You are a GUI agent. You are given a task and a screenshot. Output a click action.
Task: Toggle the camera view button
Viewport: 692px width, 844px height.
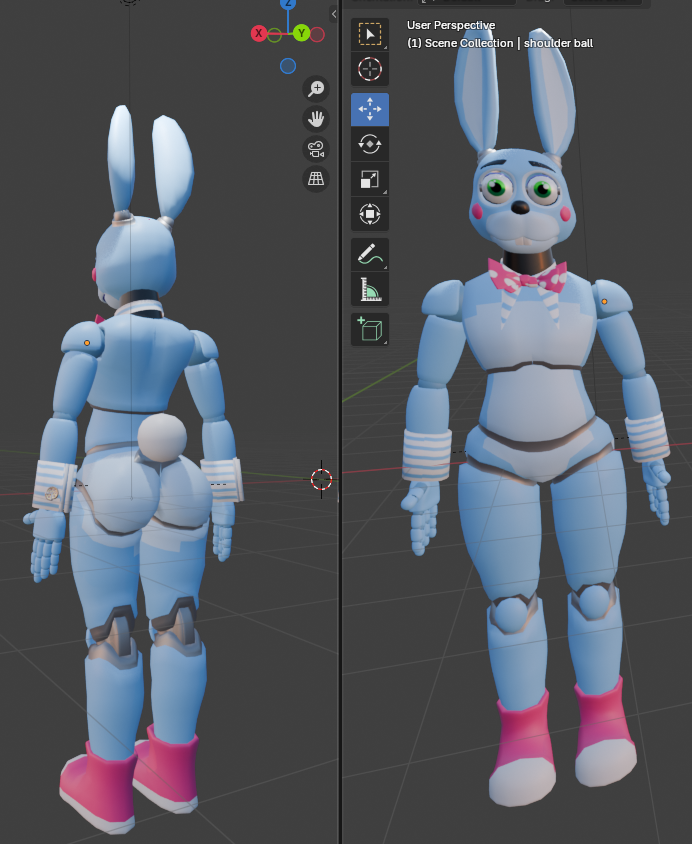coord(316,149)
